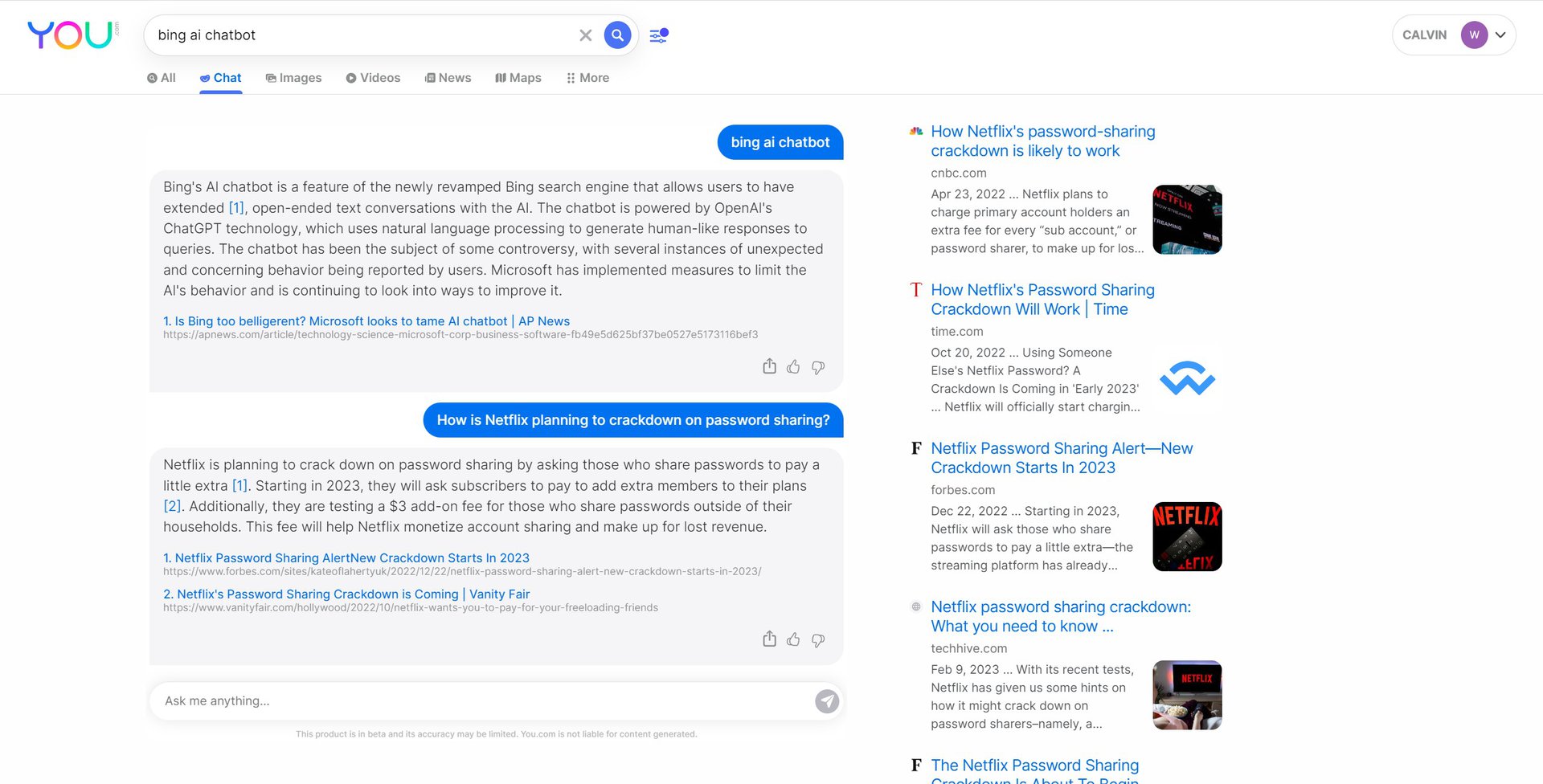This screenshot has width=1543, height=784.
Task: Send the chat message with arrow icon
Action: [x=826, y=701]
